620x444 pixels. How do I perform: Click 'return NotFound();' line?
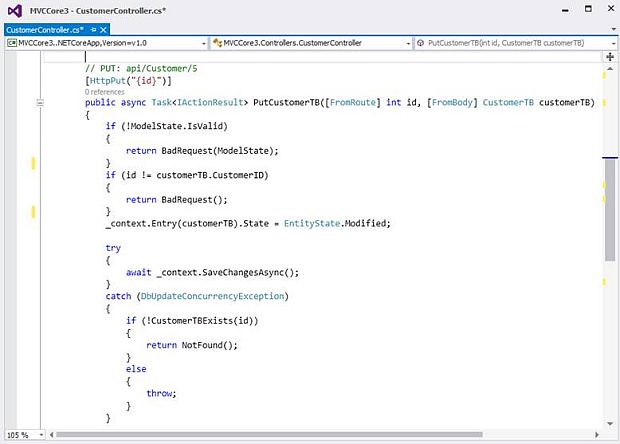point(192,345)
